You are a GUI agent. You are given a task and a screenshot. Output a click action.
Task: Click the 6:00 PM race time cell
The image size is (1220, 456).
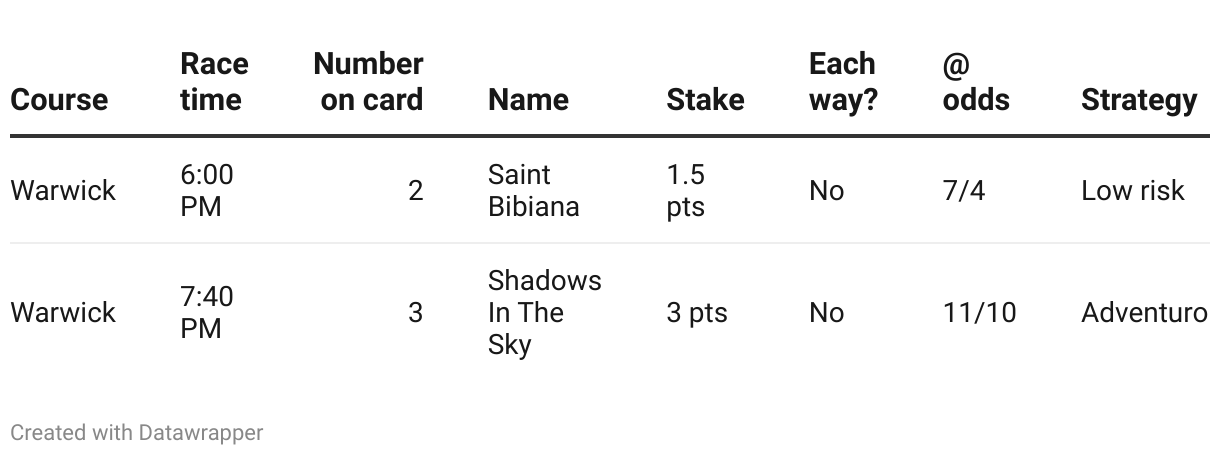pos(207,191)
